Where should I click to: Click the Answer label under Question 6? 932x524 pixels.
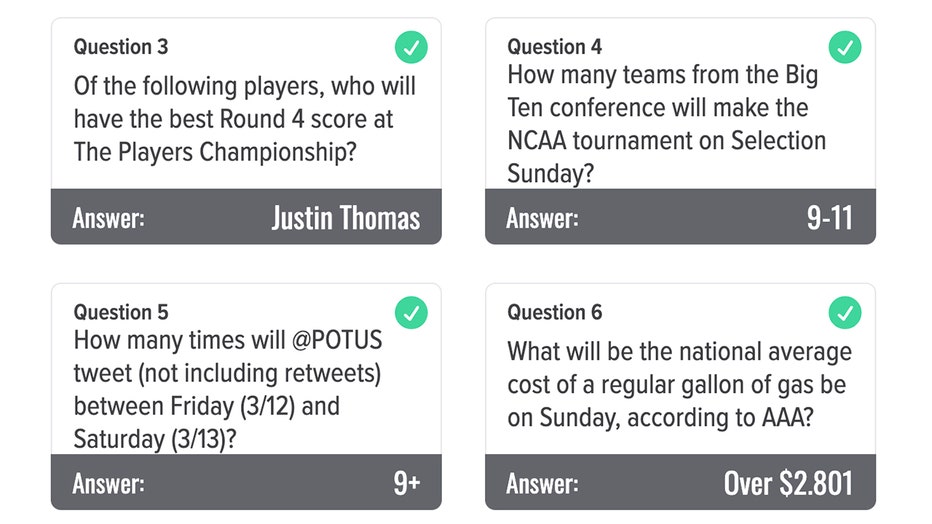pos(542,484)
